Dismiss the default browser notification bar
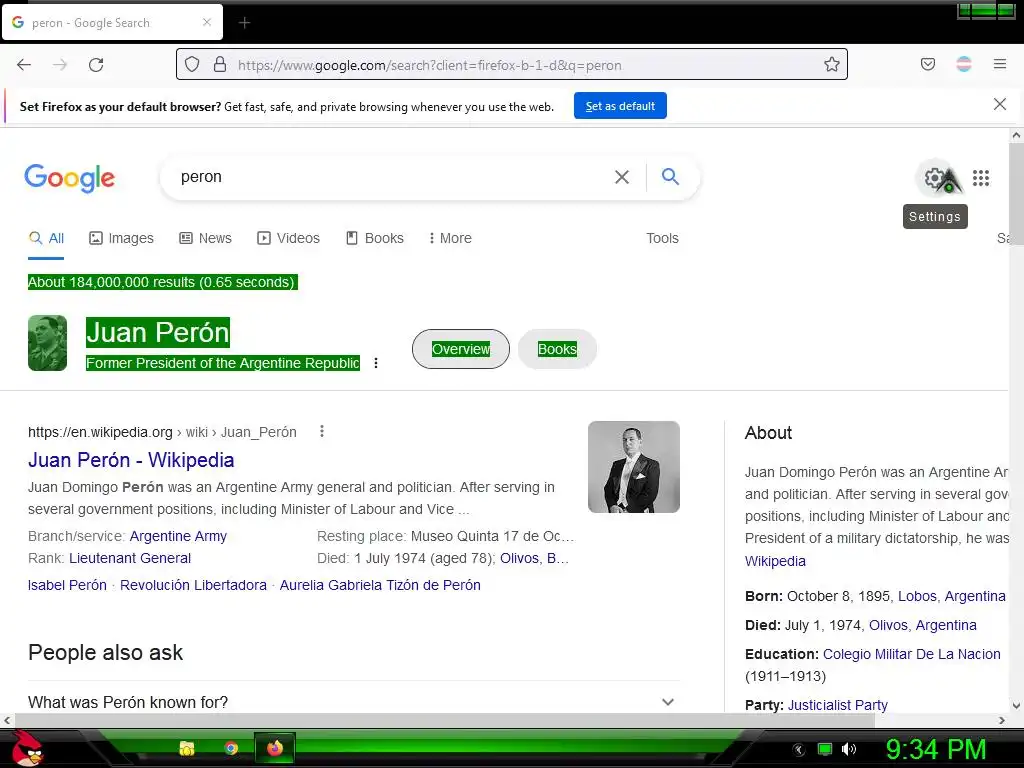 click(x=999, y=104)
